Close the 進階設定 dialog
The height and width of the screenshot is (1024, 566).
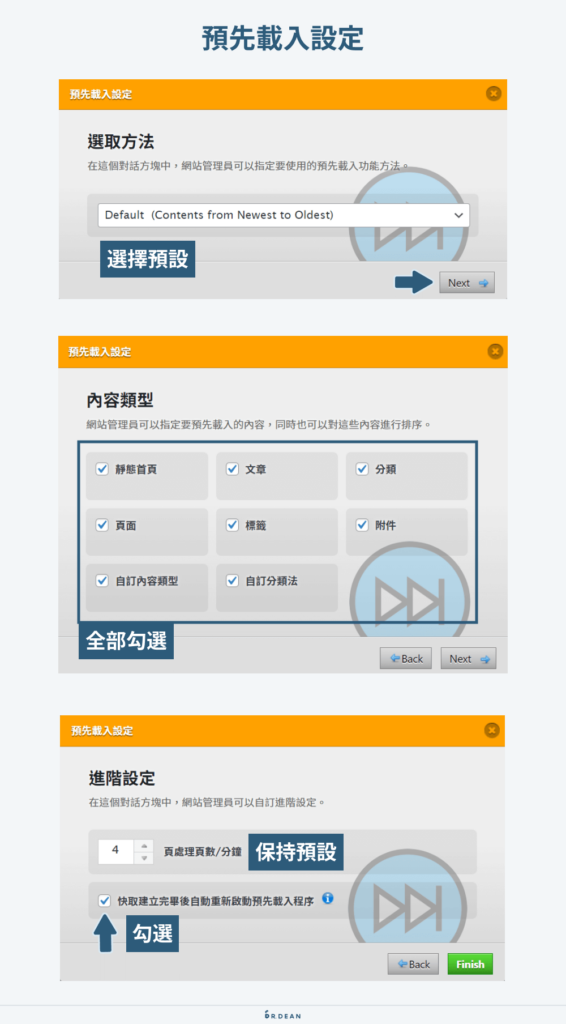click(x=492, y=730)
